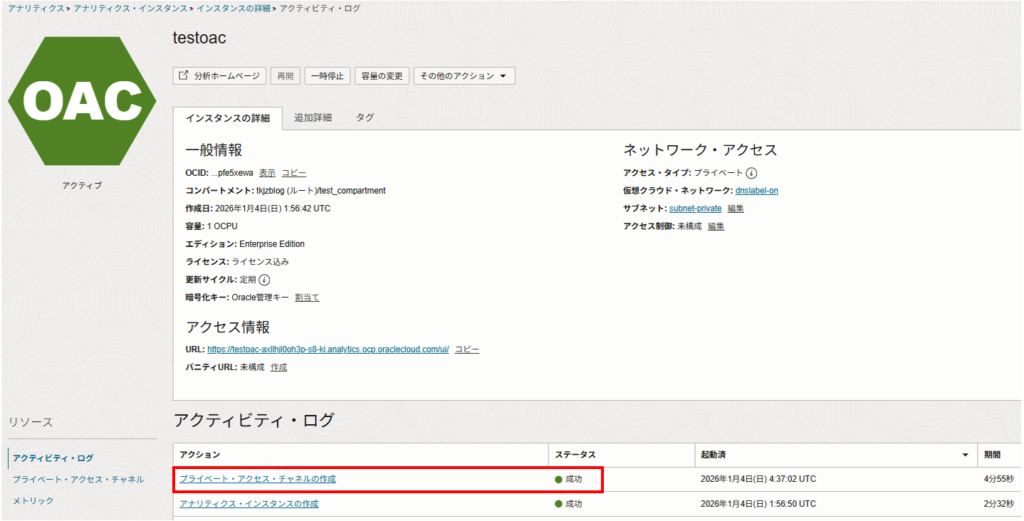Screen dimensions: 1024x521
Task: Click the info icon next to 更新サイクル
Action: [x=265, y=279]
